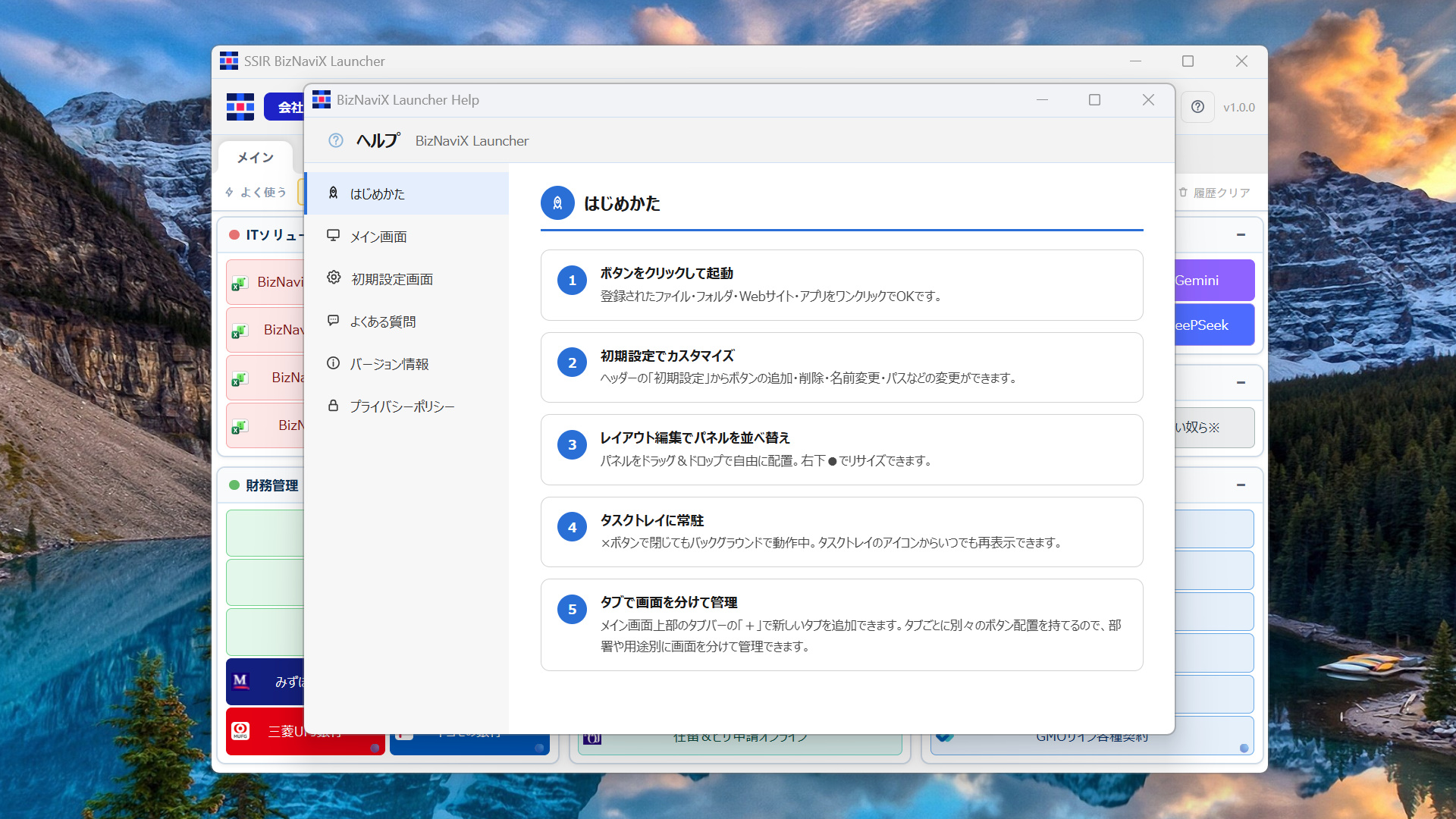Click the lightning icon beside よく使う
Viewport: 1456px width, 819px height.
pyautogui.click(x=229, y=193)
